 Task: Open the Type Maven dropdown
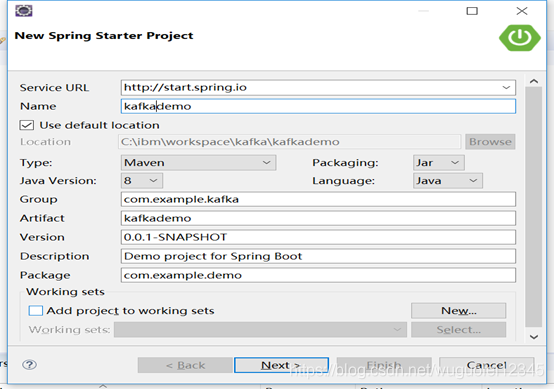point(198,163)
